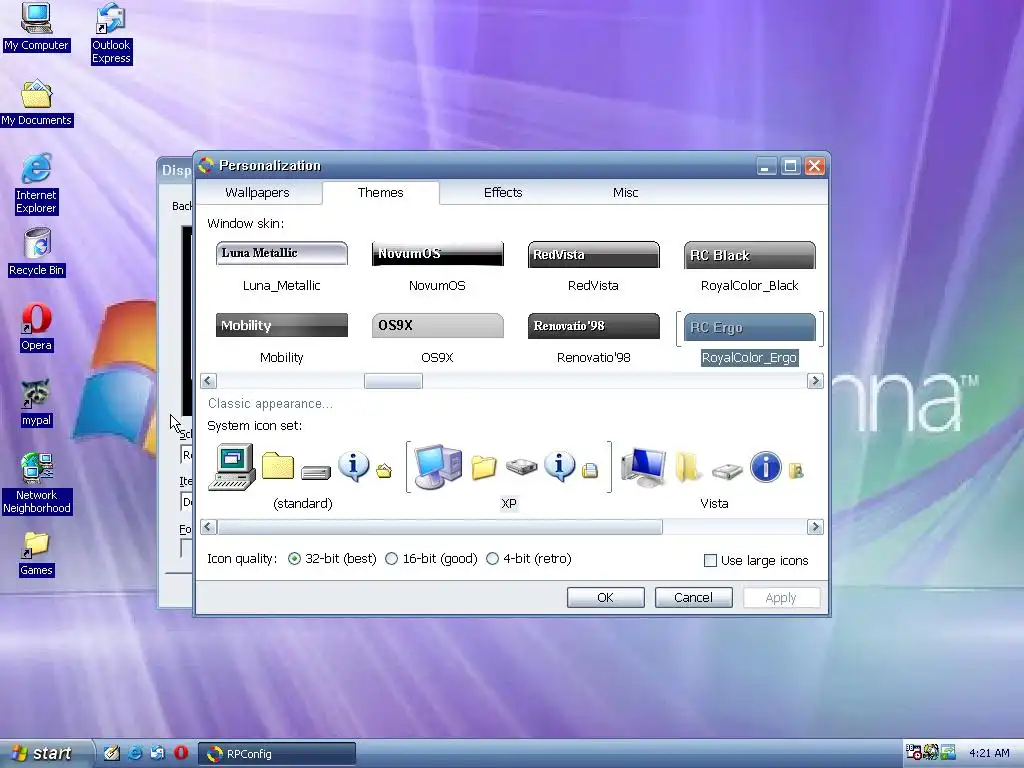Click the system tray clock
This screenshot has height=768, width=1024.
989,753
